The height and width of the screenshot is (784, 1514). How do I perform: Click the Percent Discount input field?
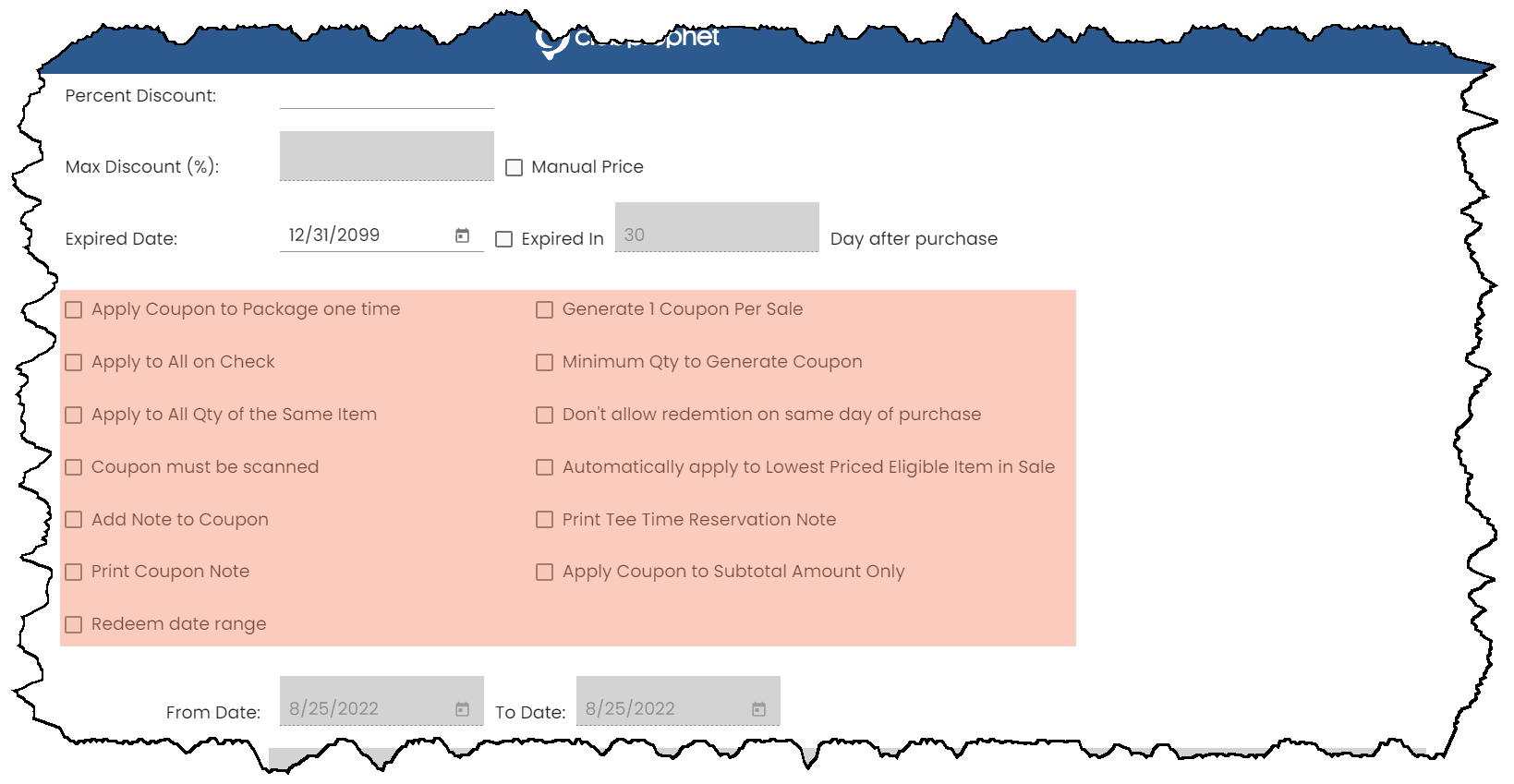point(387,95)
